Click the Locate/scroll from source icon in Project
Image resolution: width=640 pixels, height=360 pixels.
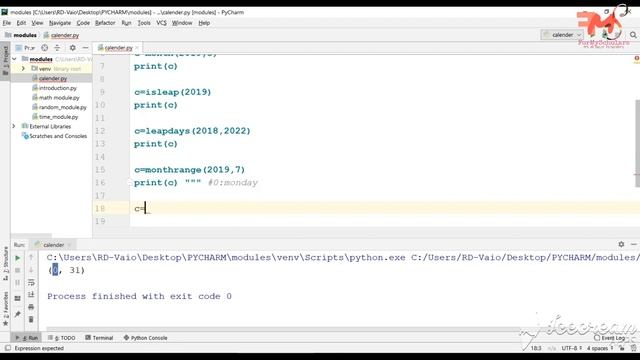coord(44,48)
